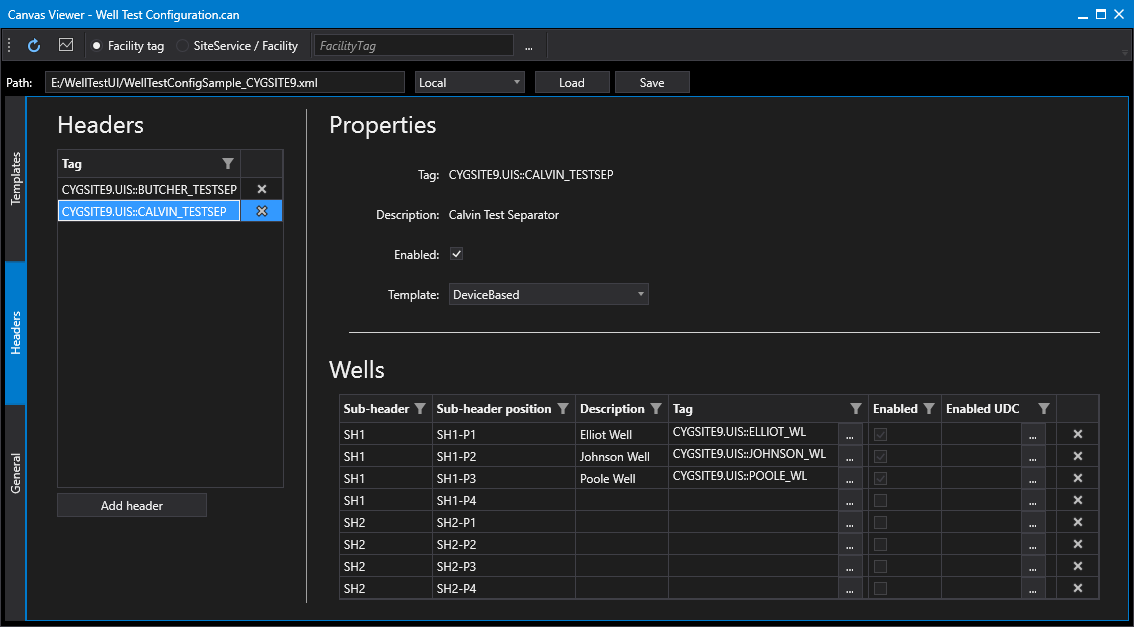Click the chart image icon in toolbar
The width and height of the screenshot is (1134, 627).
click(x=66, y=46)
